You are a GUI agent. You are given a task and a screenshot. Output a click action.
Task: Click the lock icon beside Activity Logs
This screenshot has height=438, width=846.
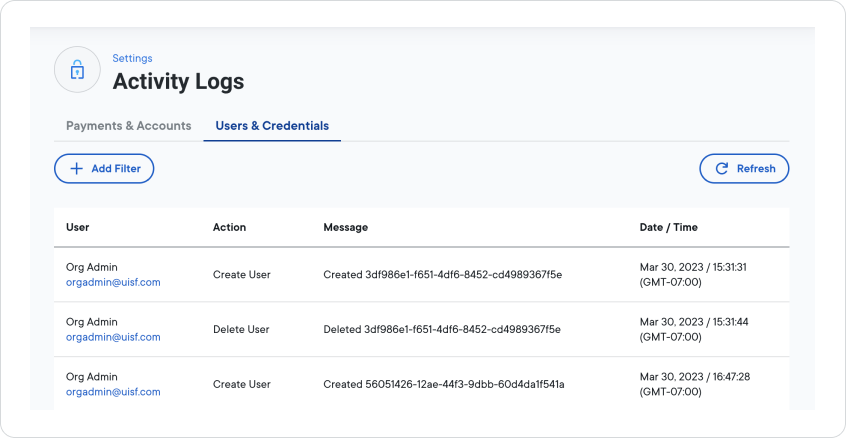pos(77,70)
